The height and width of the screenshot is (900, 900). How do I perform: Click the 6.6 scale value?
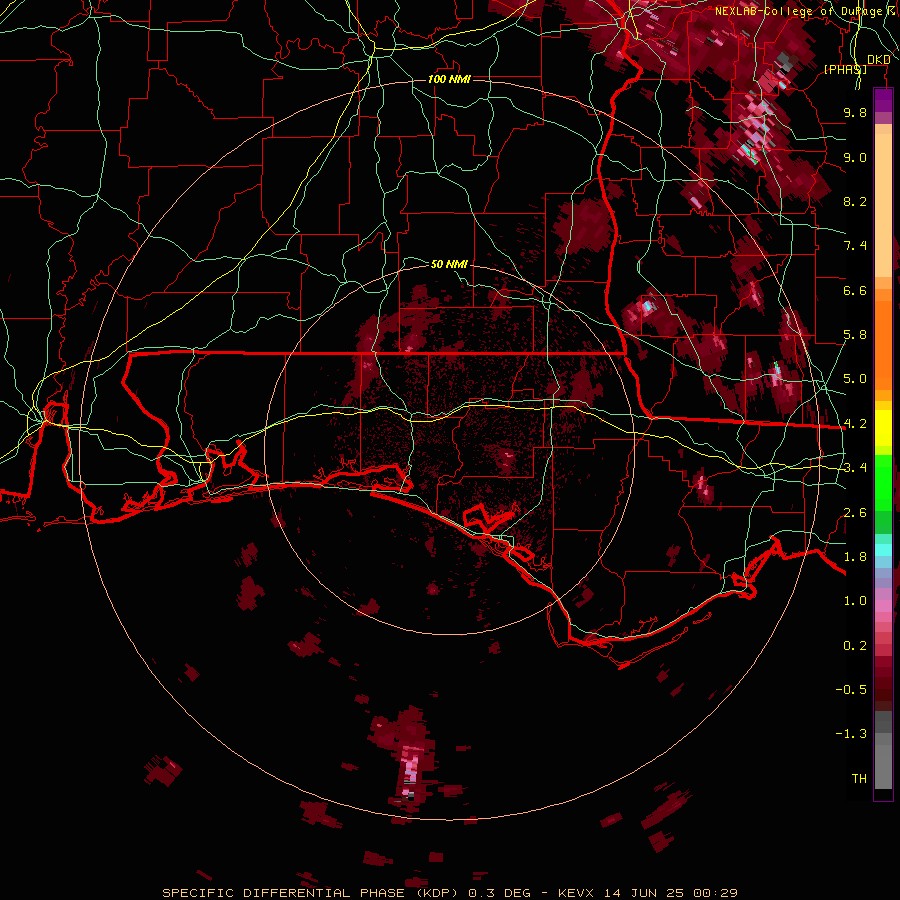855,290
